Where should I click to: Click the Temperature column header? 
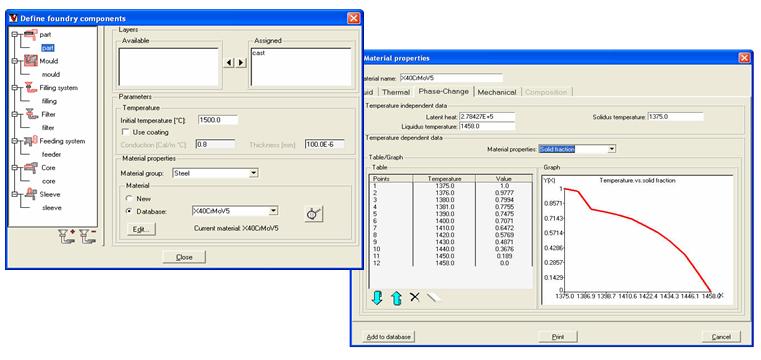pyautogui.click(x=444, y=179)
